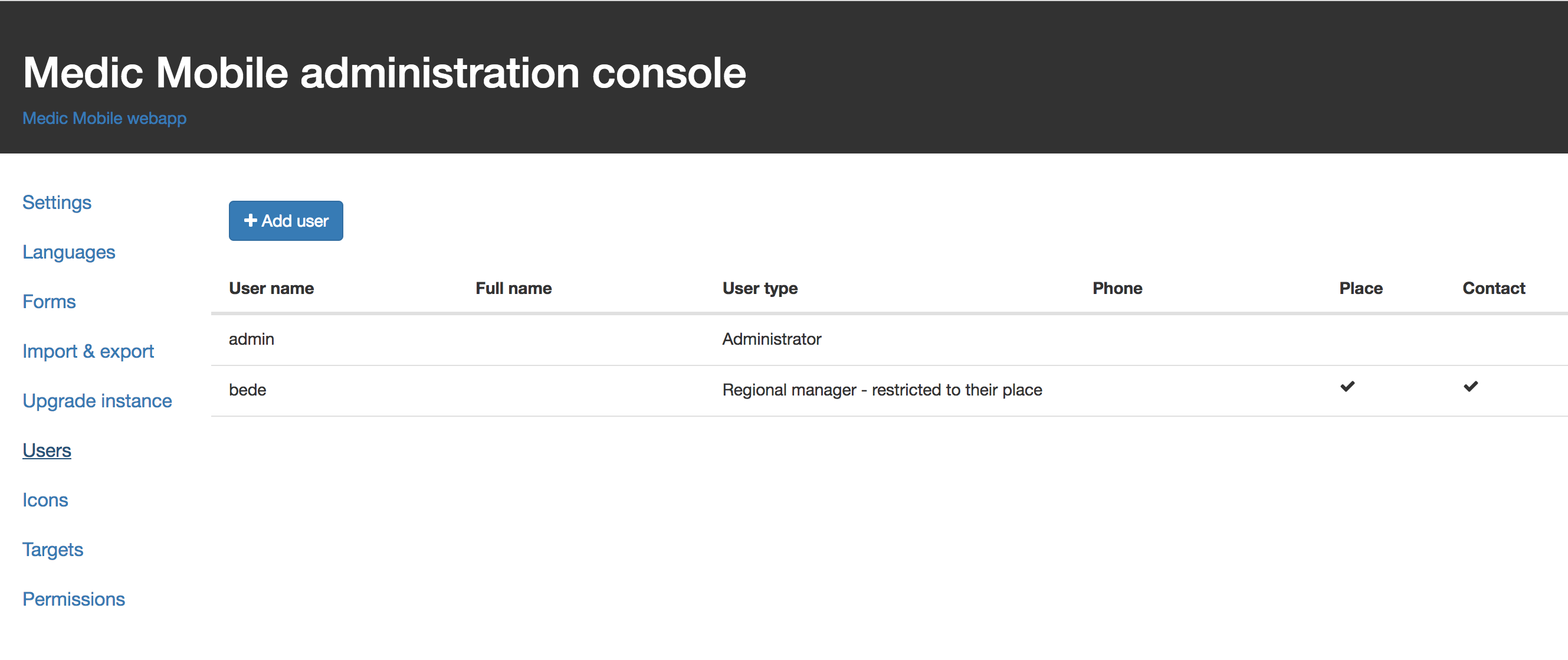1568x660 pixels.
Task: Click the Contact column header
Action: 1494,288
